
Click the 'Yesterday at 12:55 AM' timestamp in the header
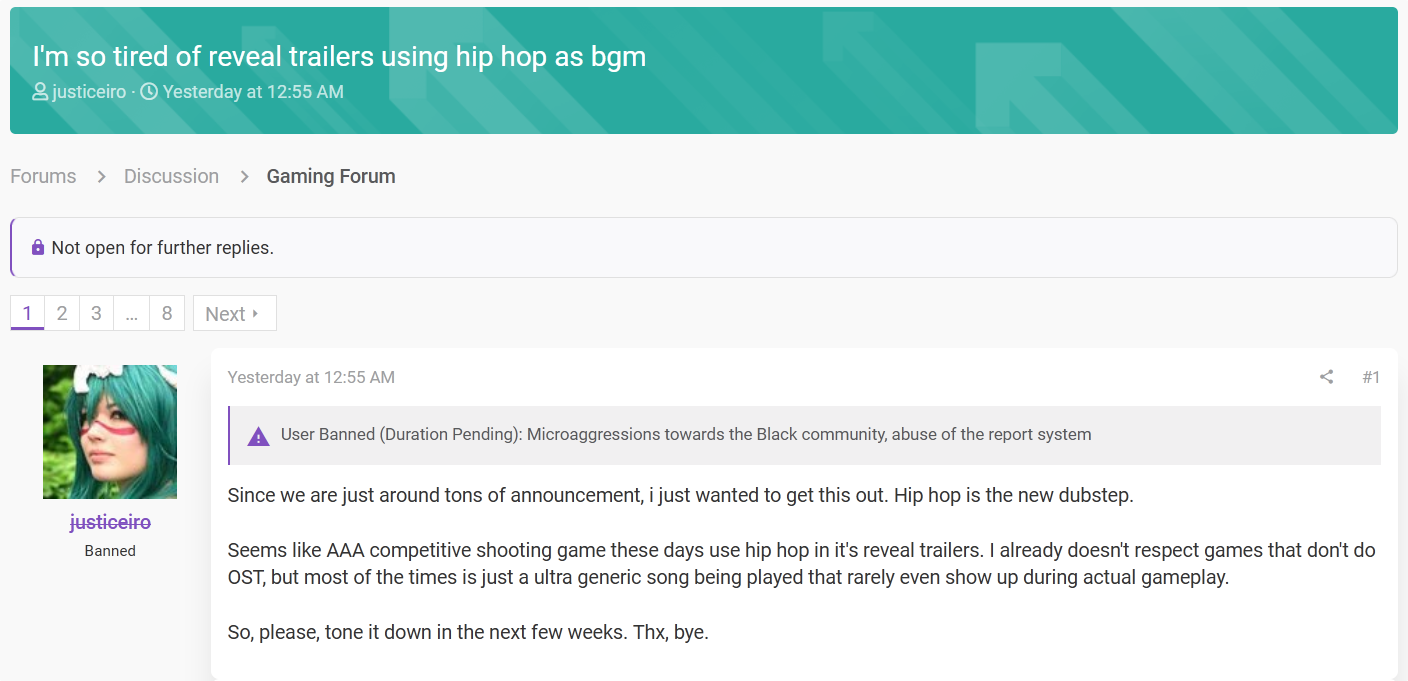tap(253, 92)
